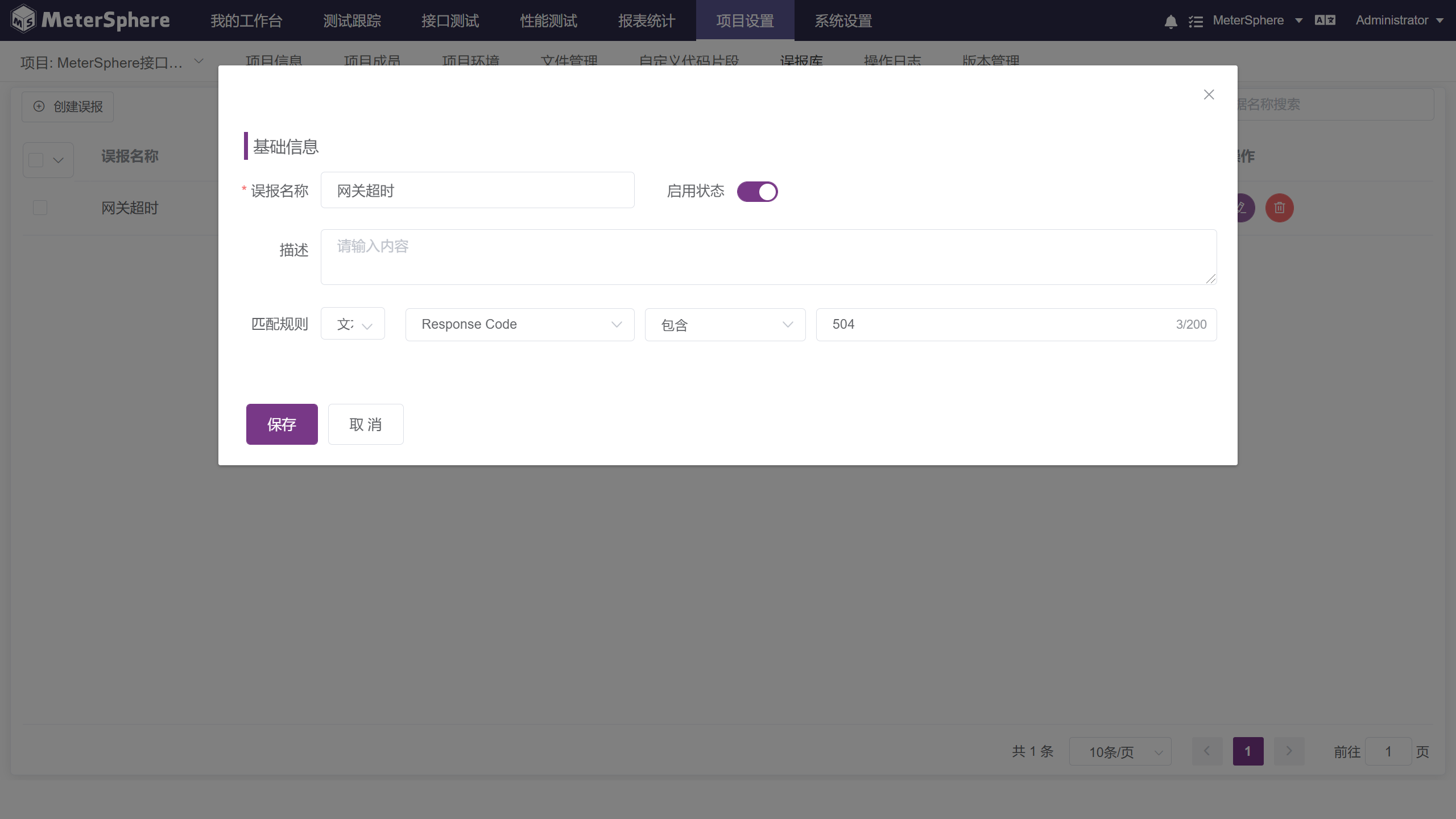Check the select-all checkbox in table header
1456x819 pixels.
point(36,160)
